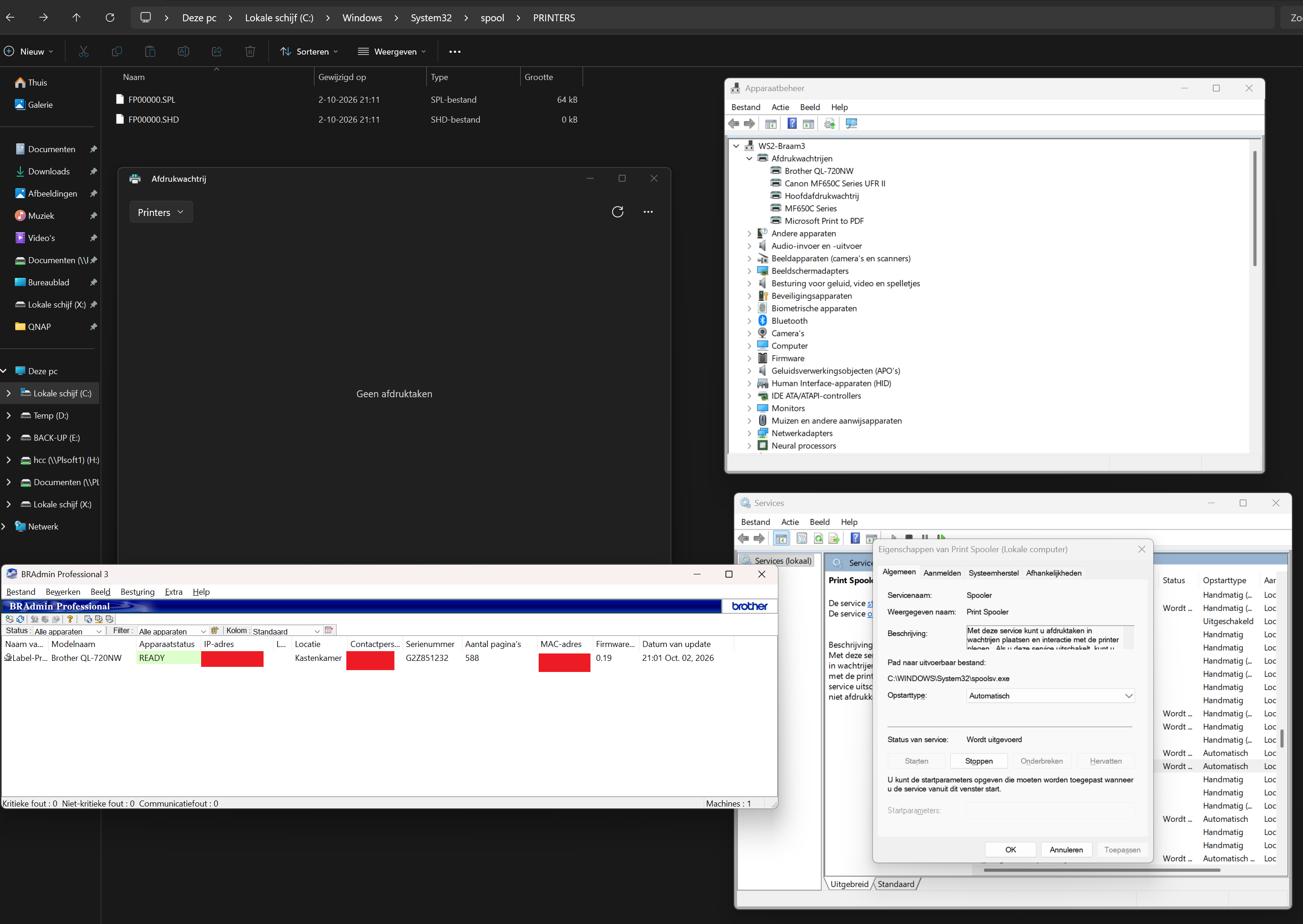Click properties icon in Services toolbar

click(x=801, y=538)
